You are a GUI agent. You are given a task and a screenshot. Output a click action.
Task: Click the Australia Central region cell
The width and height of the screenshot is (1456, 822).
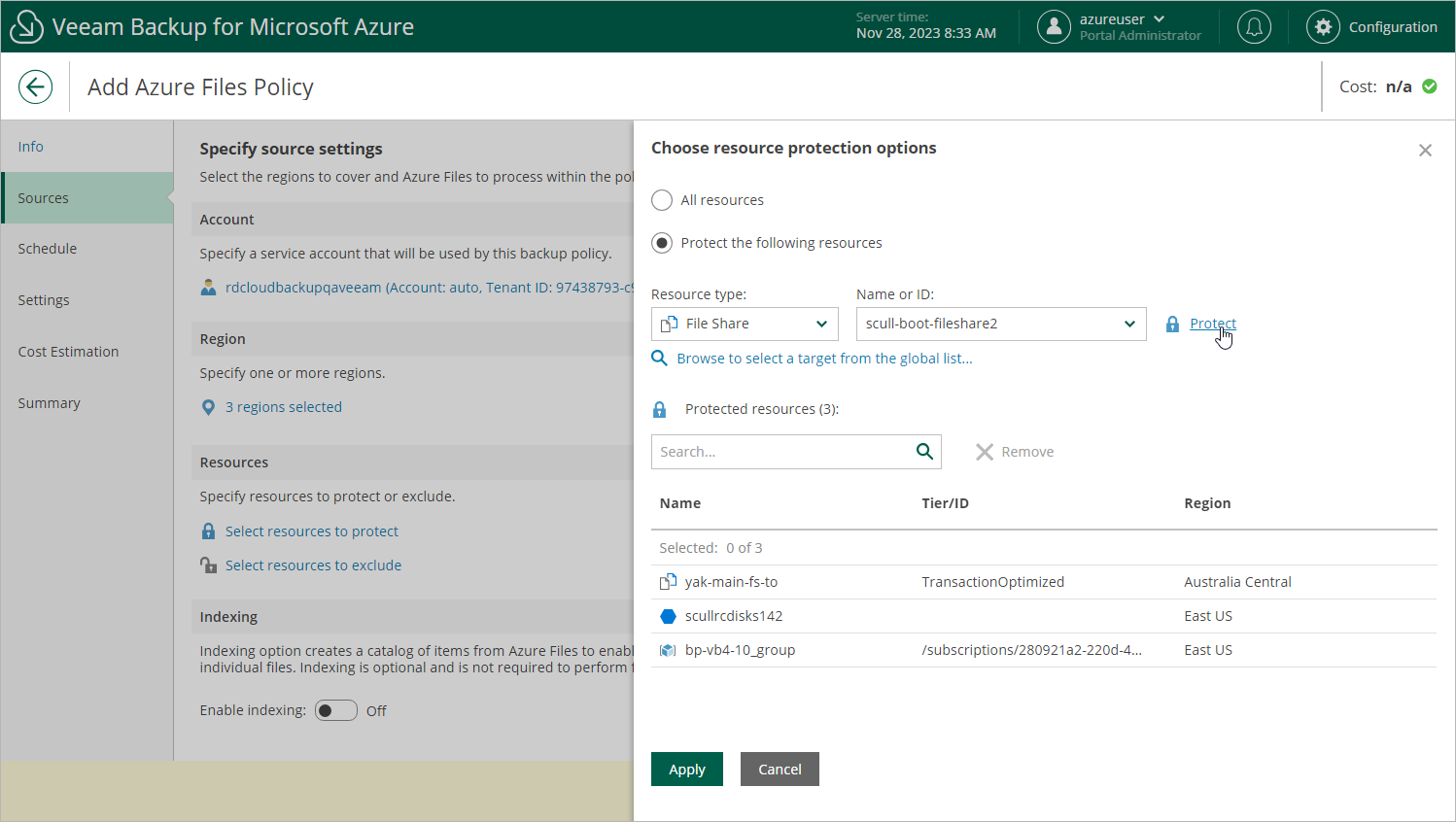1237,582
